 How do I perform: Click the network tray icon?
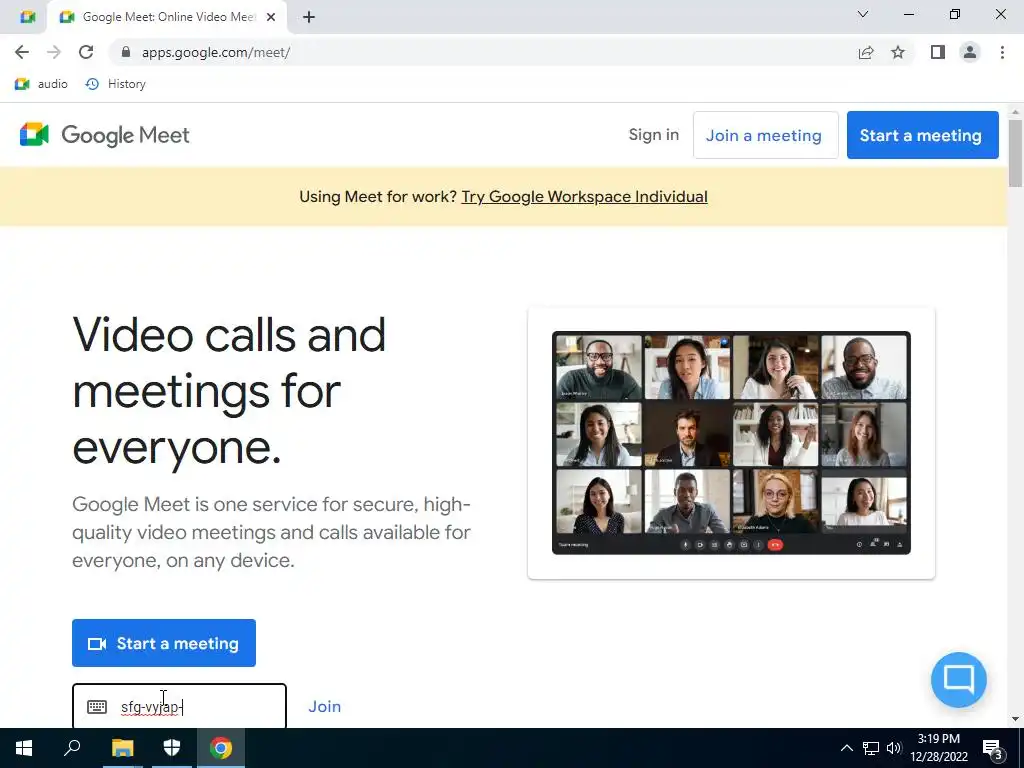tap(871, 748)
